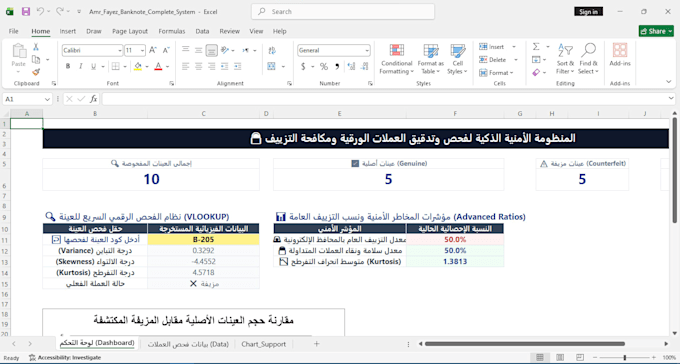Screen dimensions: 680x364
Task: Click the Merge & Center icon
Action: (x=272, y=66)
